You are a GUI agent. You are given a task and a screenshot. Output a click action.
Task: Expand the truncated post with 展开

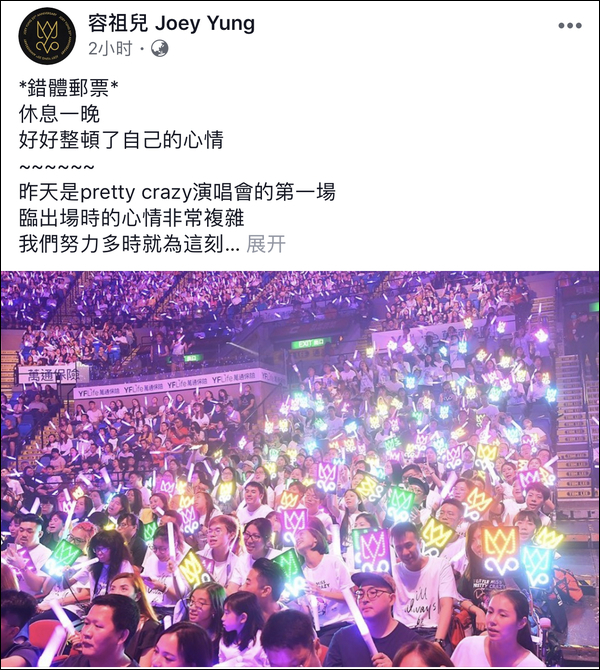pyautogui.click(x=266, y=244)
